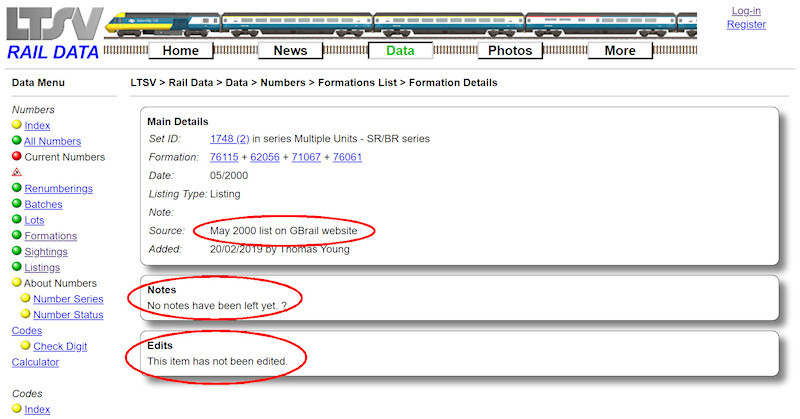Image resolution: width=800 pixels, height=419 pixels.
Task: Open the Codes link in sidebar
Action: click(27, 331)
